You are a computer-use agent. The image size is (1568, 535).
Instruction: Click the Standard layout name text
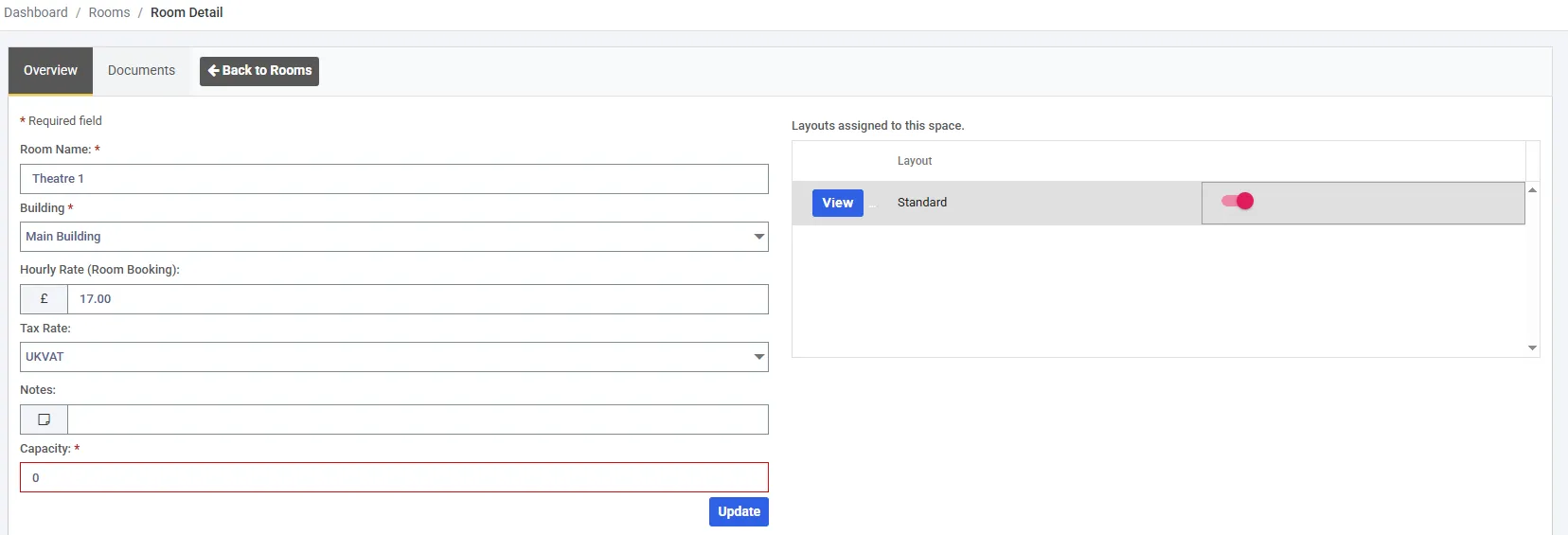point(922,203)
